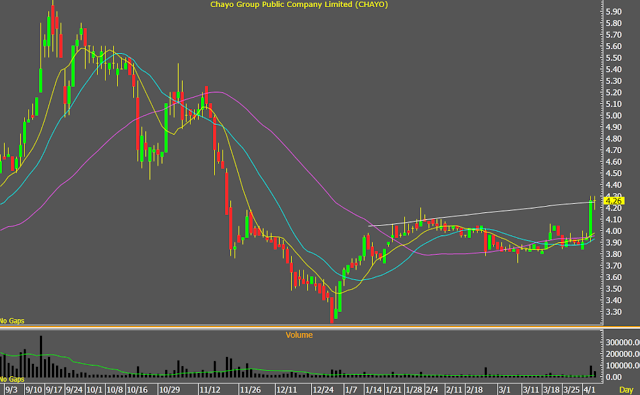
Task: Select the orange Volume pane title
Action: tap(299, 335)
